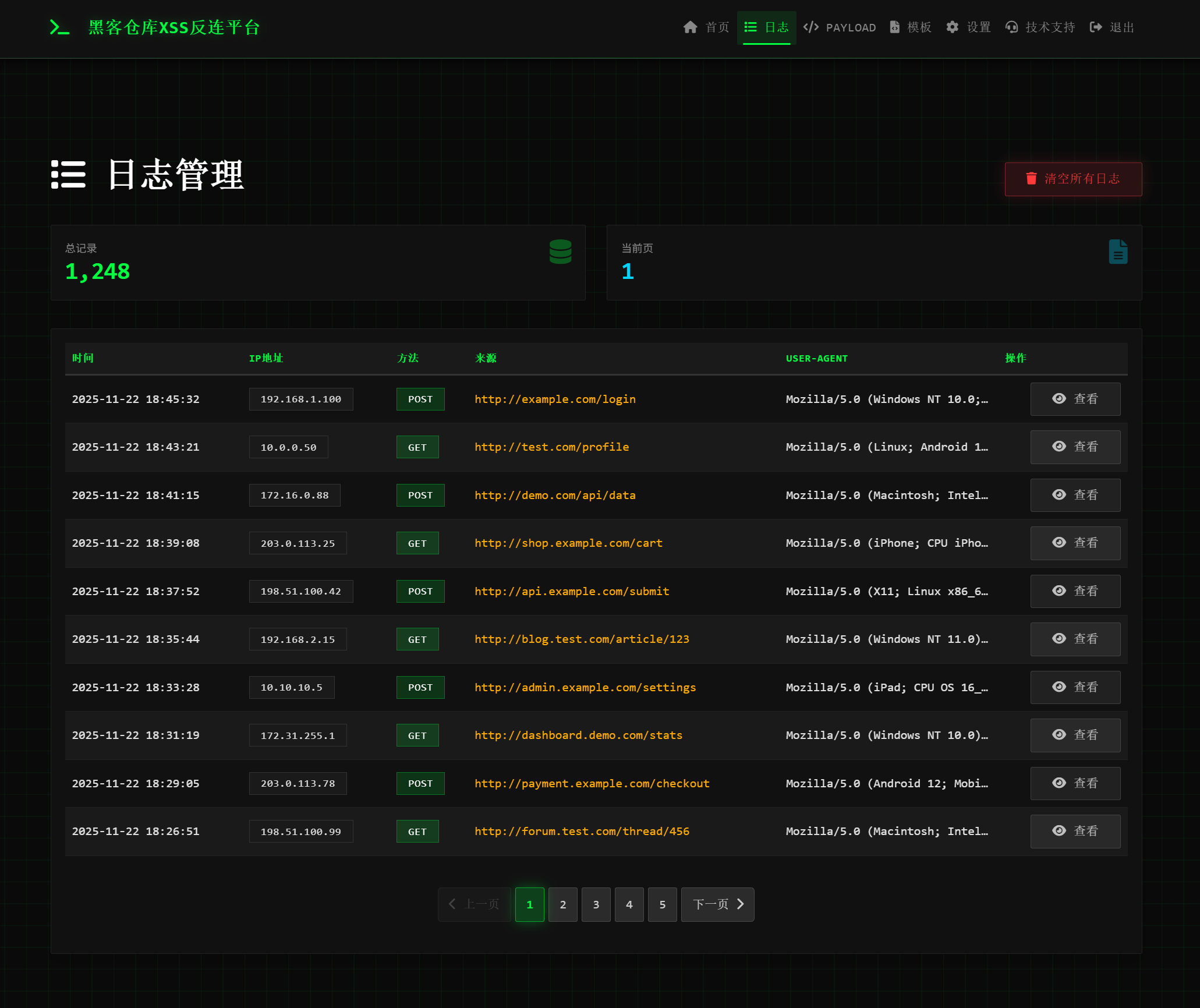
Task: Click the 技术支持 headset icon
Action: (1011, 27)
